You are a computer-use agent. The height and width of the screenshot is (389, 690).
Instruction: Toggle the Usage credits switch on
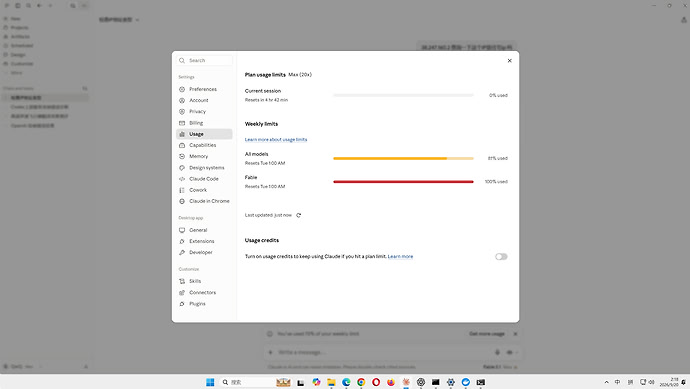pos(501,257)
